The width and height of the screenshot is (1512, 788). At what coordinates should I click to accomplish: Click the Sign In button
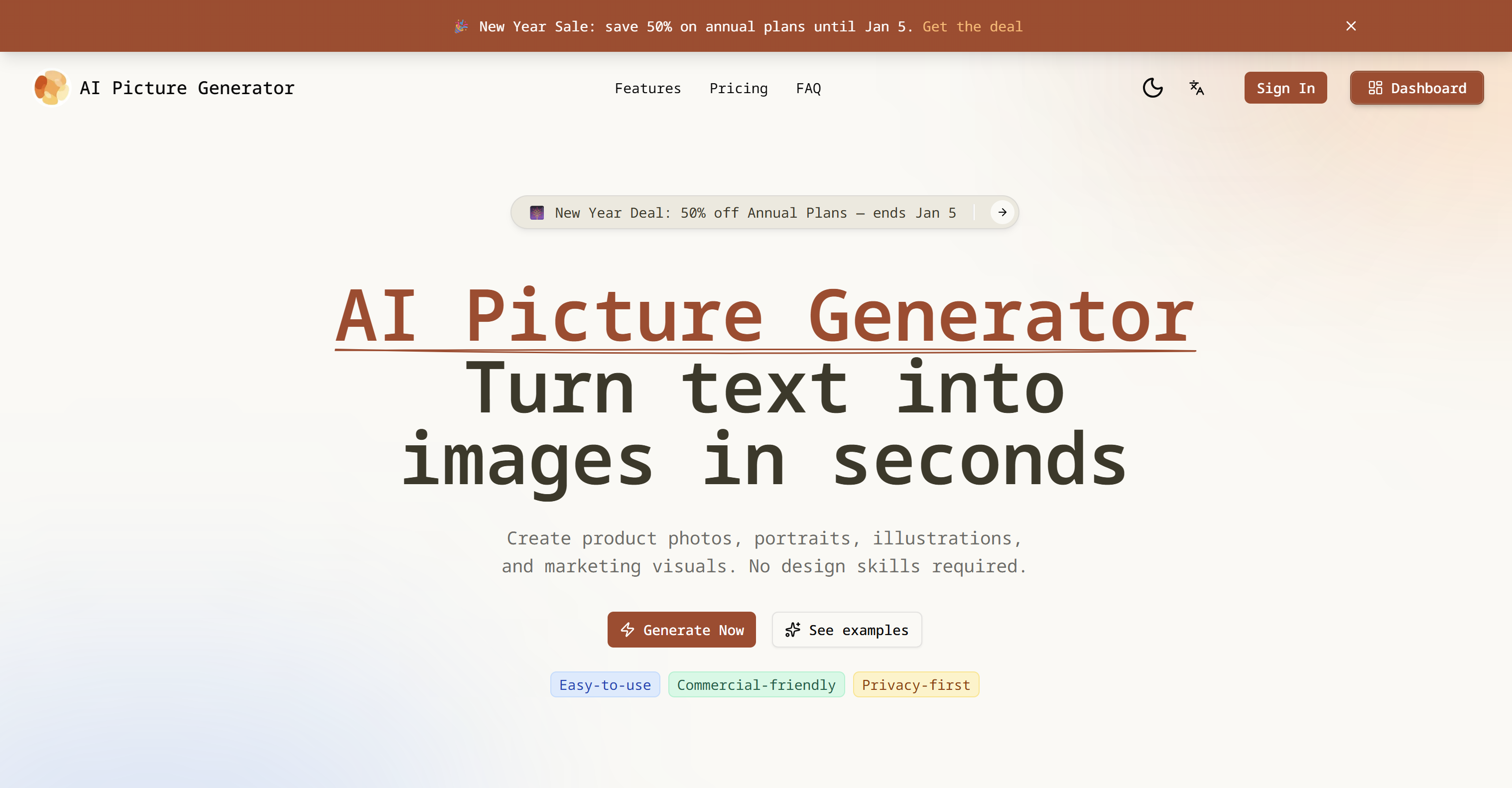(x=1285, y=88)
